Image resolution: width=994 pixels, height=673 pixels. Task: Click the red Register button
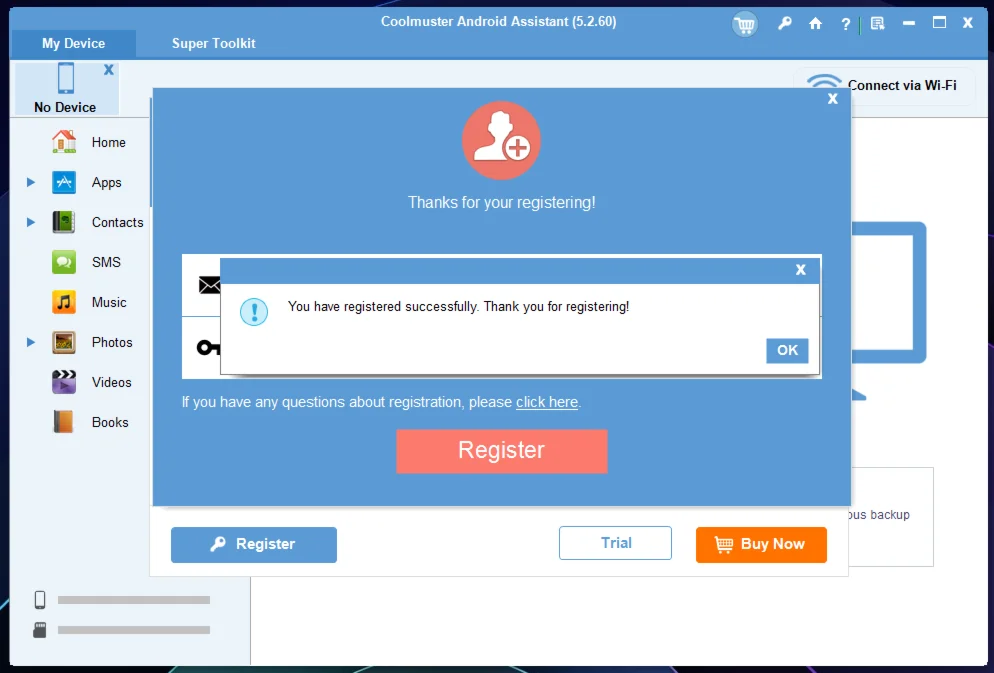[x=501, y=451]
